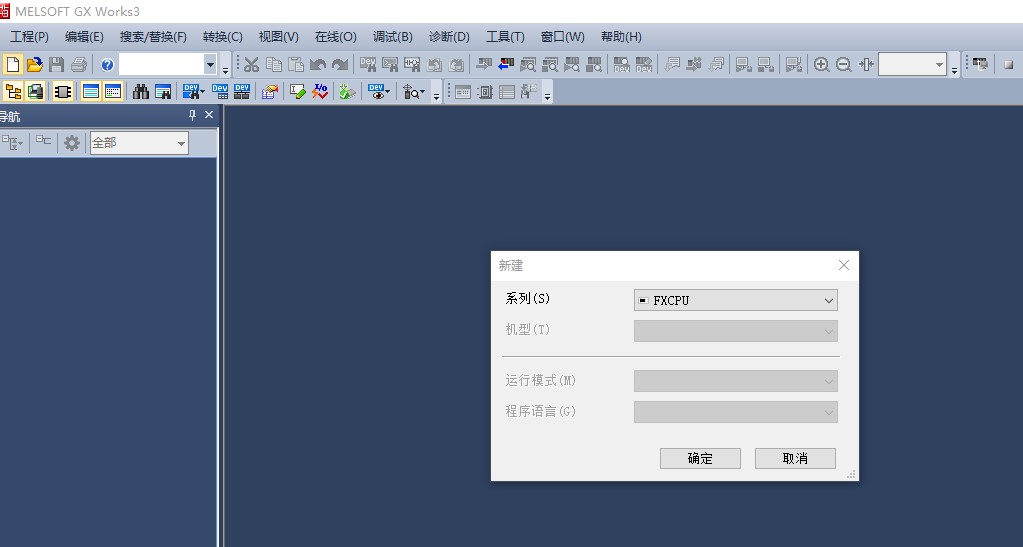Close the 新建 dialog with X
1023x547 pixels.
(x=843, y=265)
